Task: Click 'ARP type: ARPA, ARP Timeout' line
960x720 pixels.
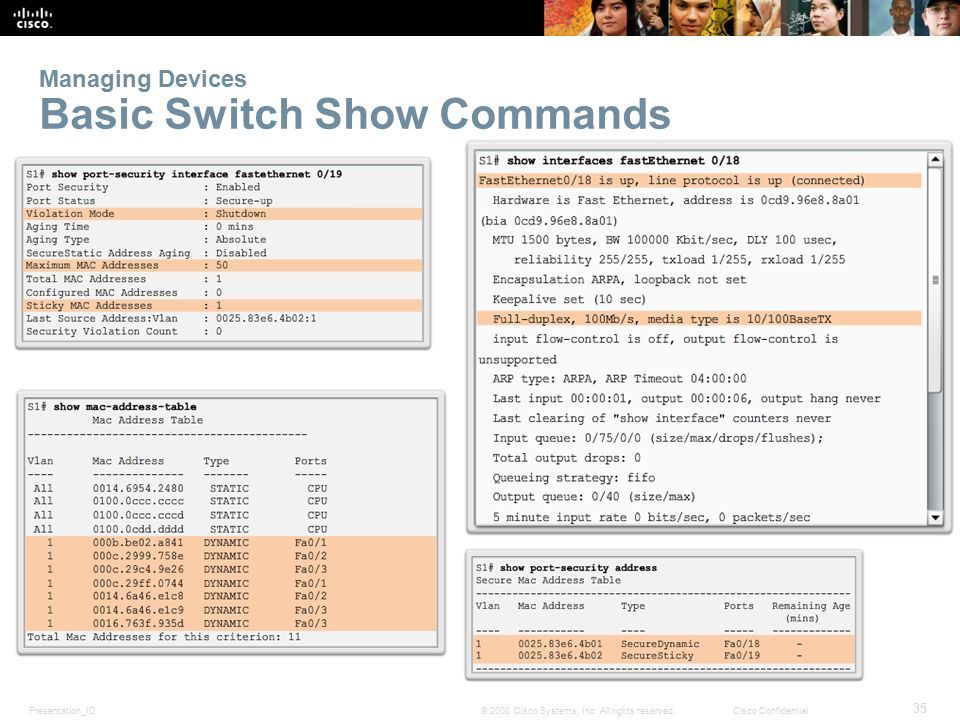Action: pyautogui.click(x=620, y=378)
